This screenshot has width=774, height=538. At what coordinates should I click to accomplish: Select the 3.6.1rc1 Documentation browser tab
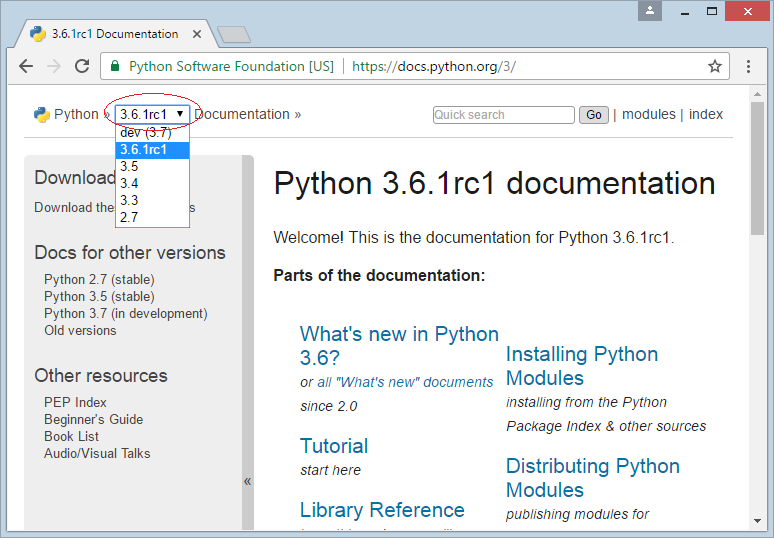pos(115,34)
